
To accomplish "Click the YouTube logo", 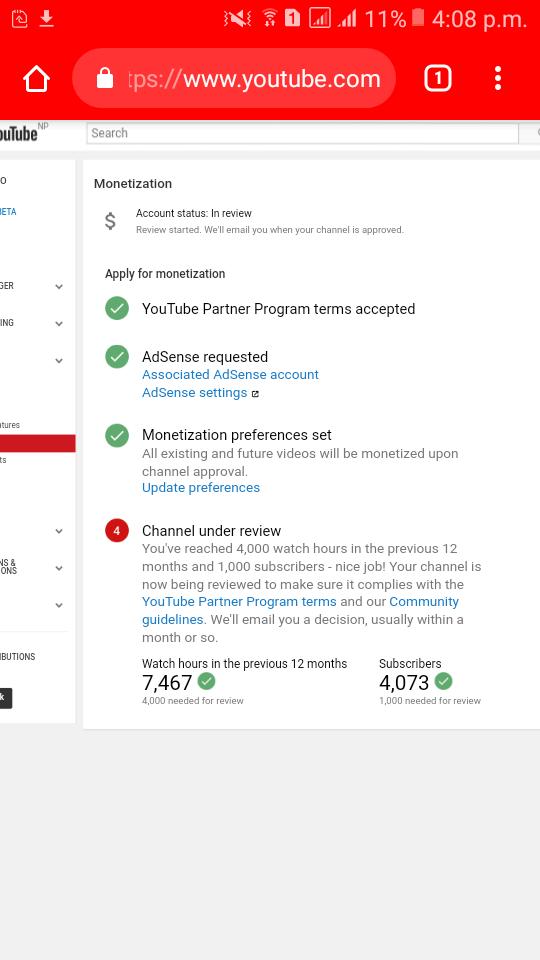I will [x=18, y=133].
